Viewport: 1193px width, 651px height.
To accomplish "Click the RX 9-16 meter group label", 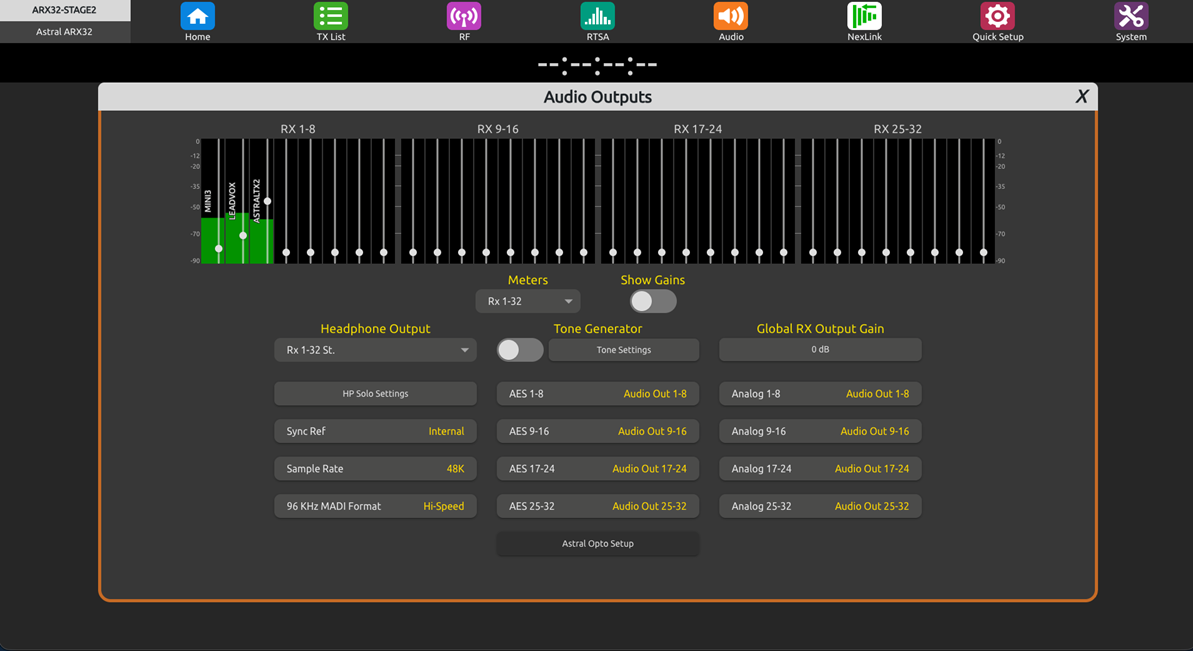I will click(498, 129).
